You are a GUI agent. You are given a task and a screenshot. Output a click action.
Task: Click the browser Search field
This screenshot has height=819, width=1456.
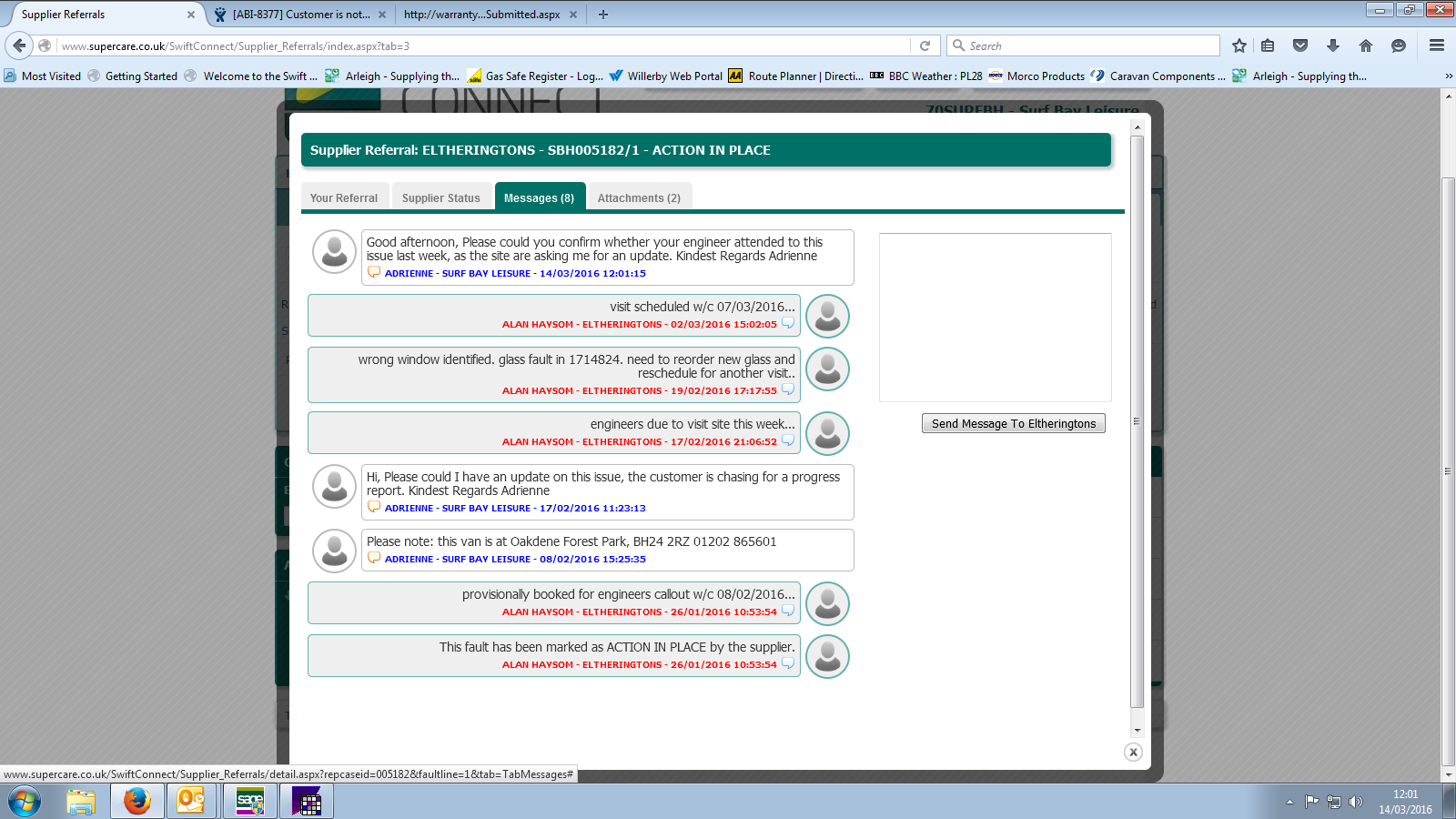[x=1083, y=45]
